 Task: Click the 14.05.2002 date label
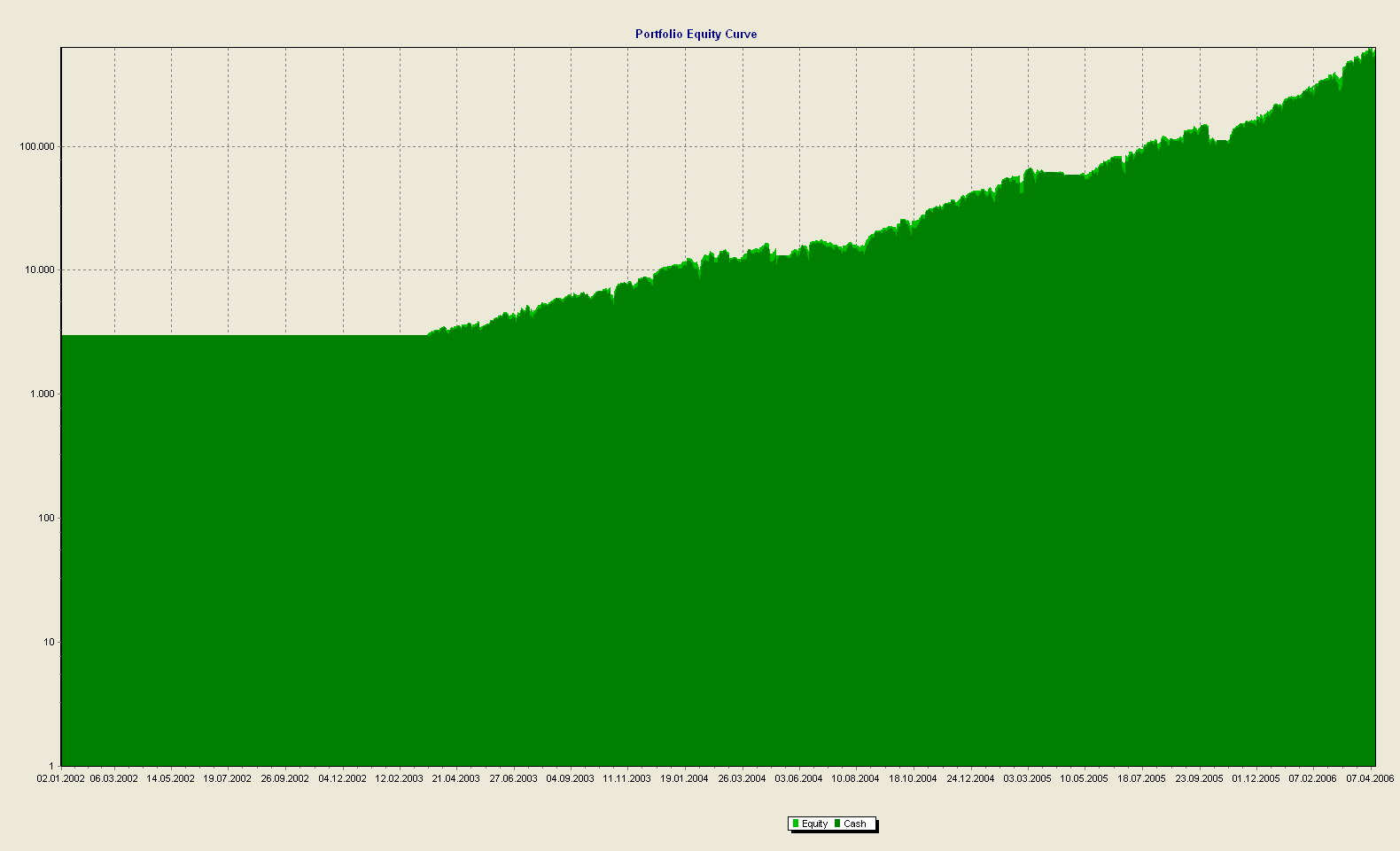tap(170, 778)
